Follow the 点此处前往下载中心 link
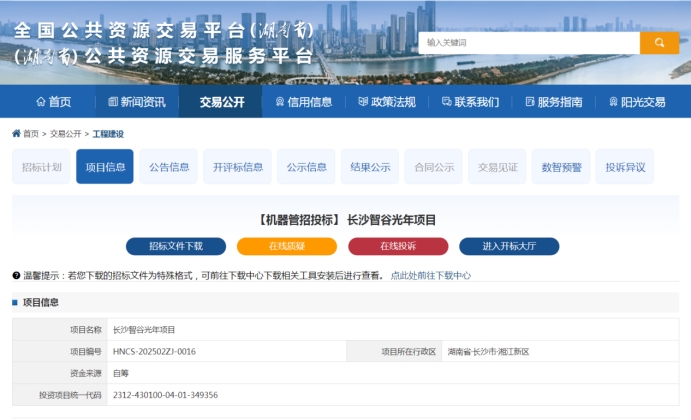Screen dimensions: 691x420 pos(430,275)
